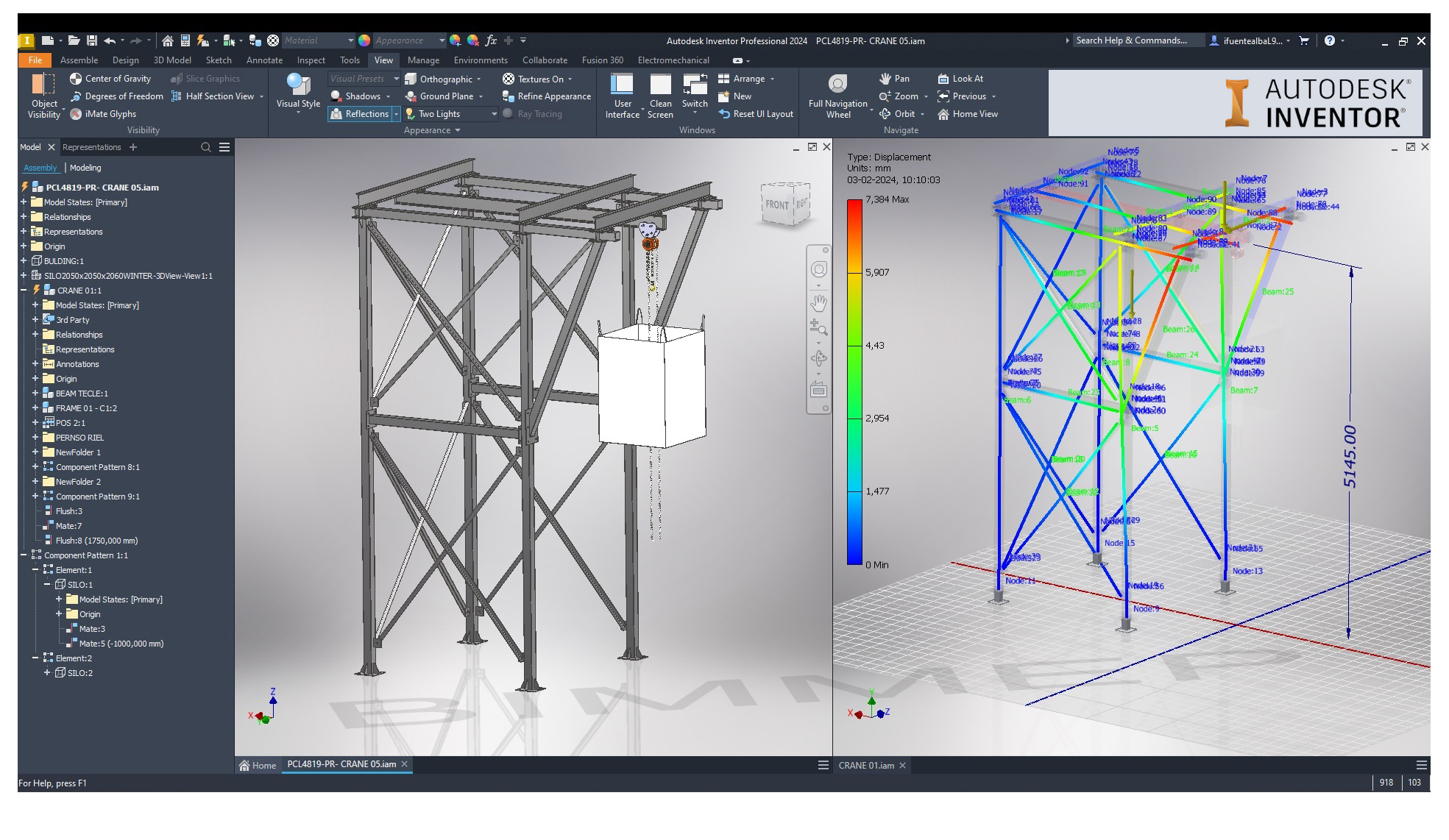Click the Home View icon

point(968,113)
